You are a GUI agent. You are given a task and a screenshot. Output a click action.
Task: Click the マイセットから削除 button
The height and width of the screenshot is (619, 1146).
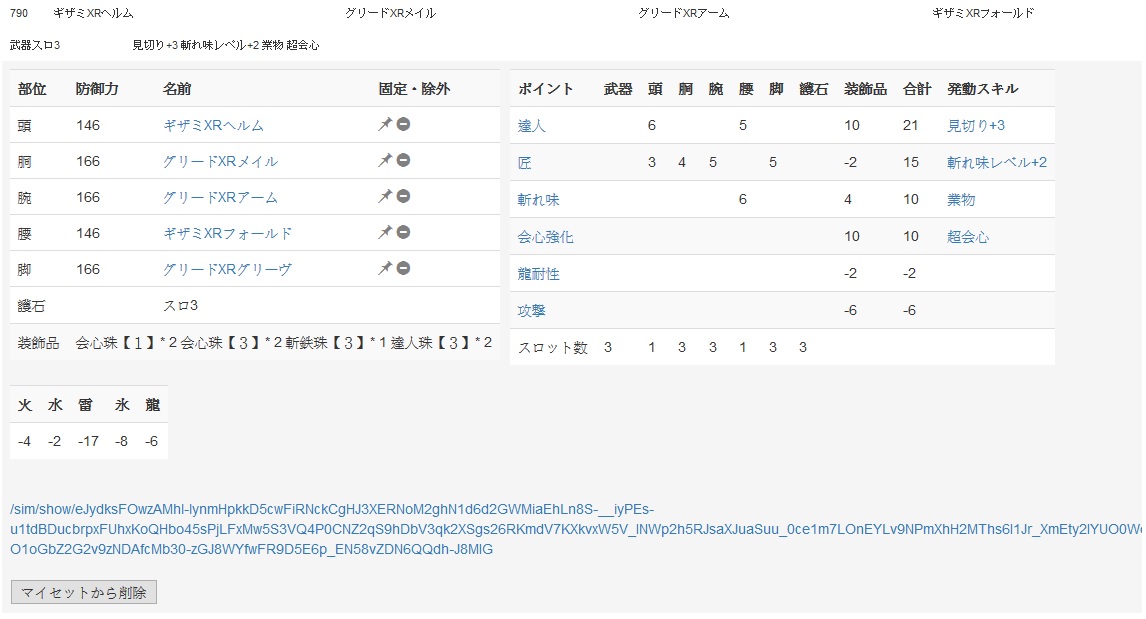tap(84, 593)
